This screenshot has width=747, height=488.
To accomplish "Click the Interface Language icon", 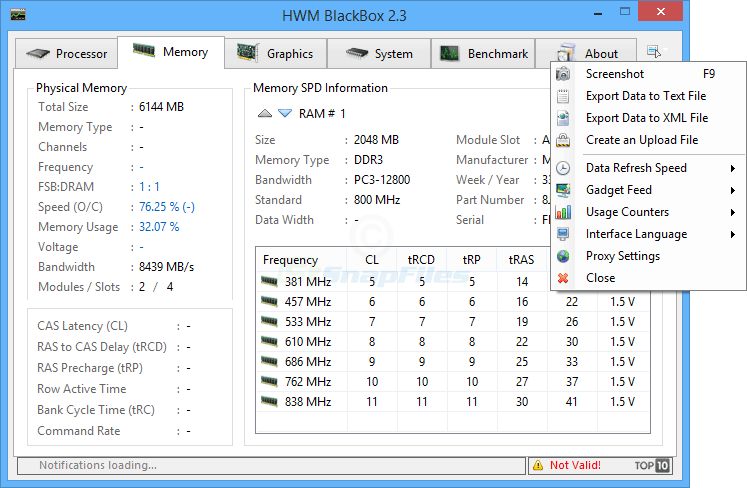I will tap(563, 234).
